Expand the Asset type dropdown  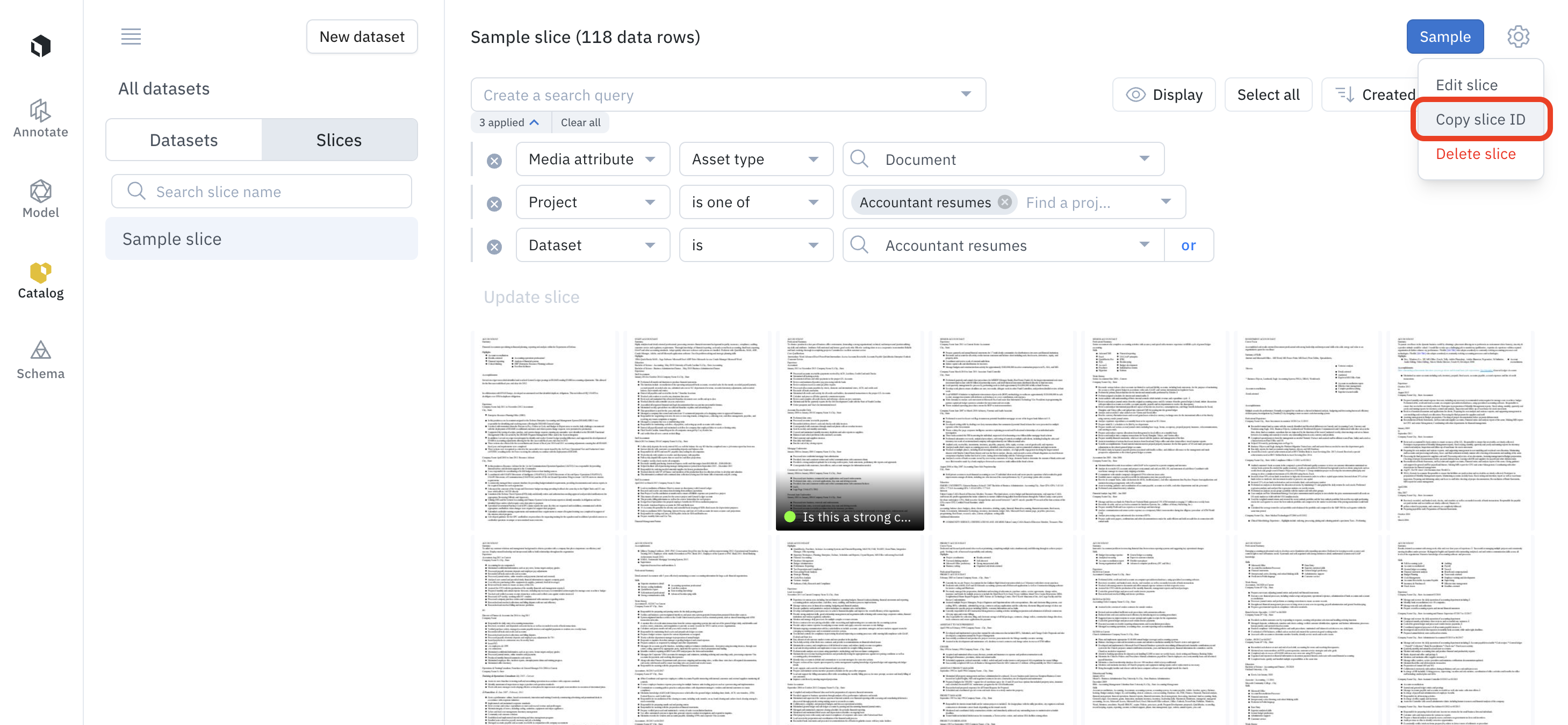pyautogui.click(x=756, y=160)
